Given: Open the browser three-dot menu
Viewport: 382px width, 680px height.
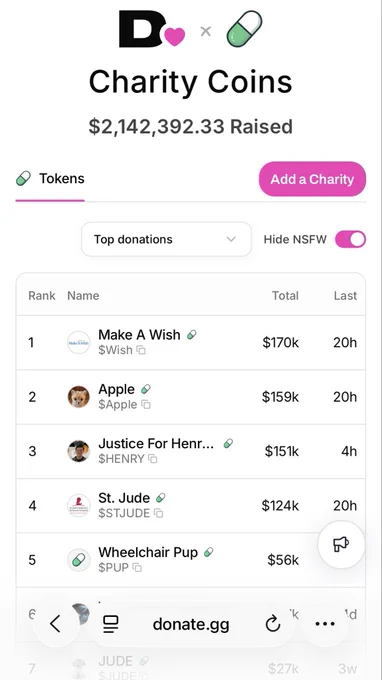Looking at the screenshot, I should pyautogui.click(x=325, y=624).
